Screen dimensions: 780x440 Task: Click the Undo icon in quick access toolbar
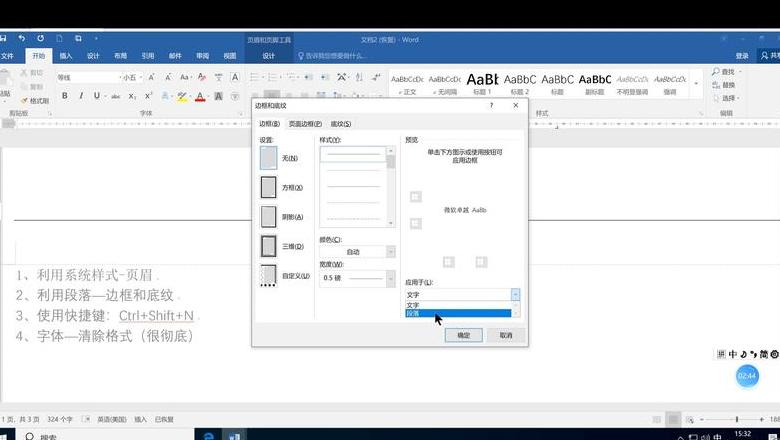click(x=21, y=38)
